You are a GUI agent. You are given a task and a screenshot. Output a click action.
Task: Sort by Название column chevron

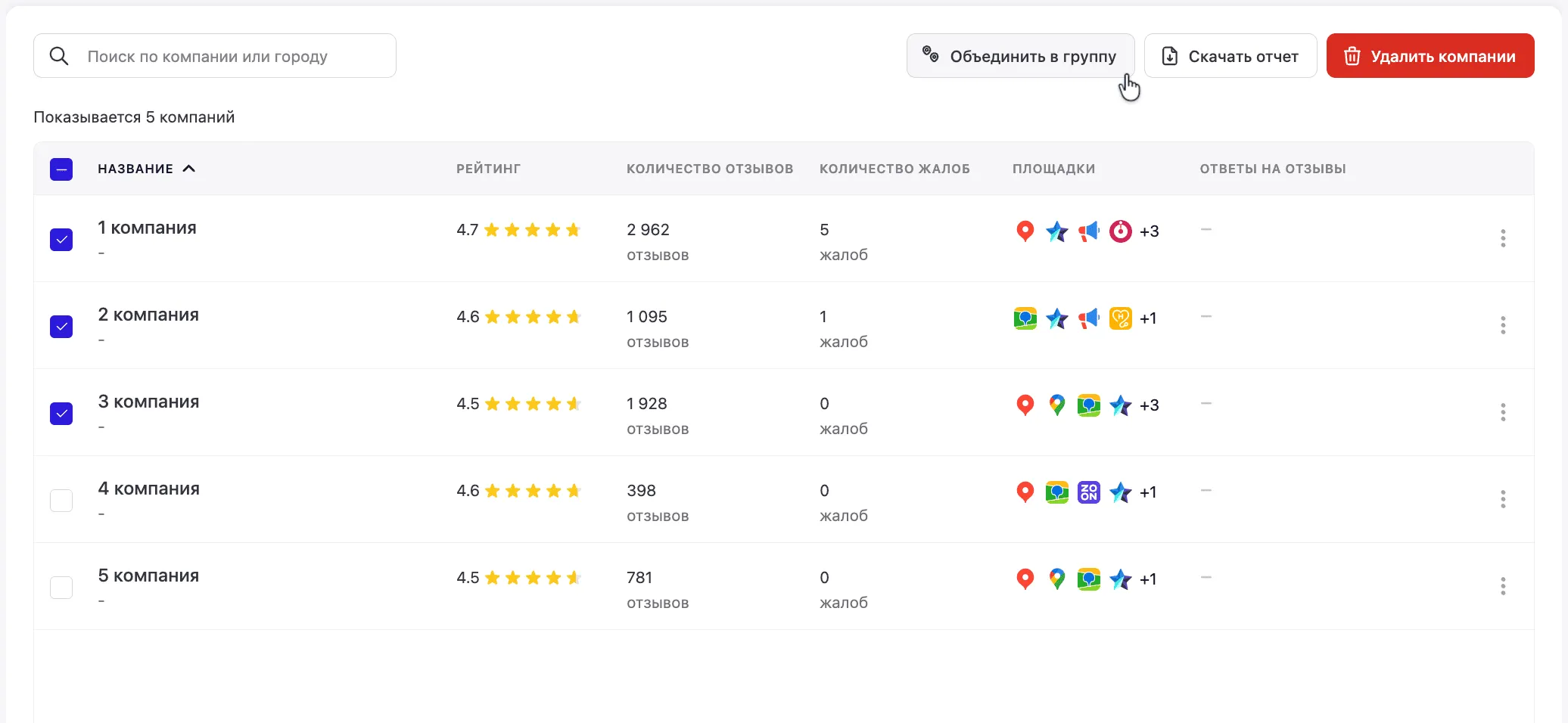click(x=189, y=168)
